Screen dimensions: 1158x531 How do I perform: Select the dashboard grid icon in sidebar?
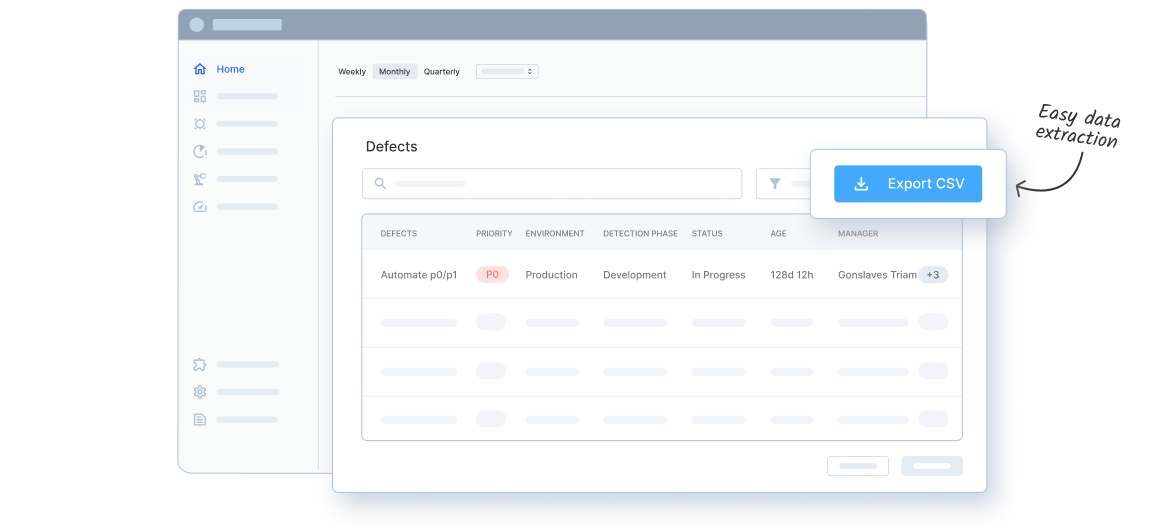point(199,96)
